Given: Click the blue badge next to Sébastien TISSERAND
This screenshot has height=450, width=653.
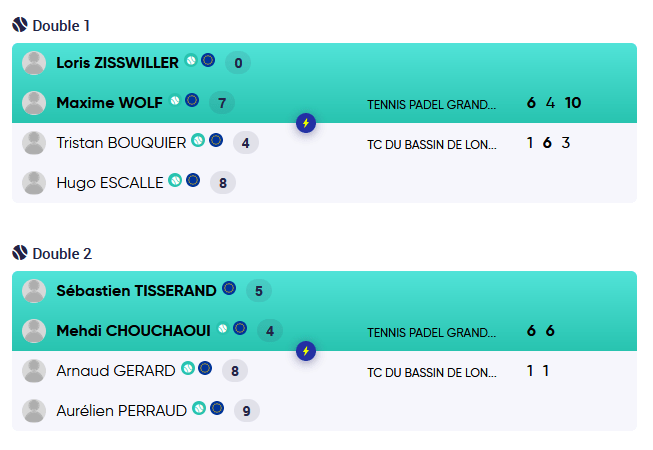Looking at the screenshot, I should click(229, 289).
